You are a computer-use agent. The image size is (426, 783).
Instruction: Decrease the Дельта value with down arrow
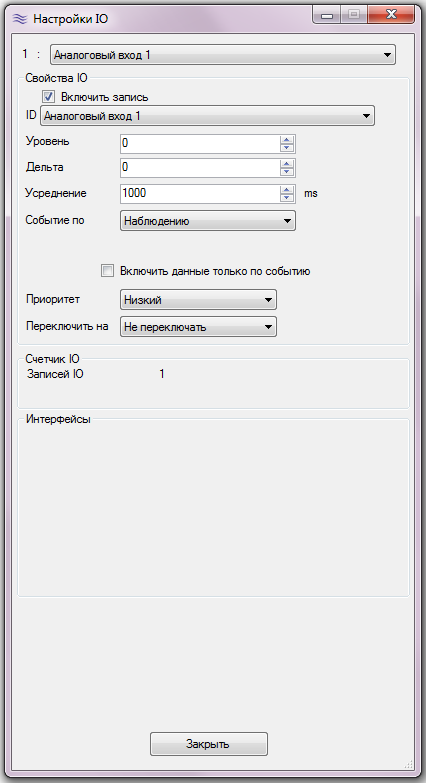pyautogui.click(x=287, y=172)
